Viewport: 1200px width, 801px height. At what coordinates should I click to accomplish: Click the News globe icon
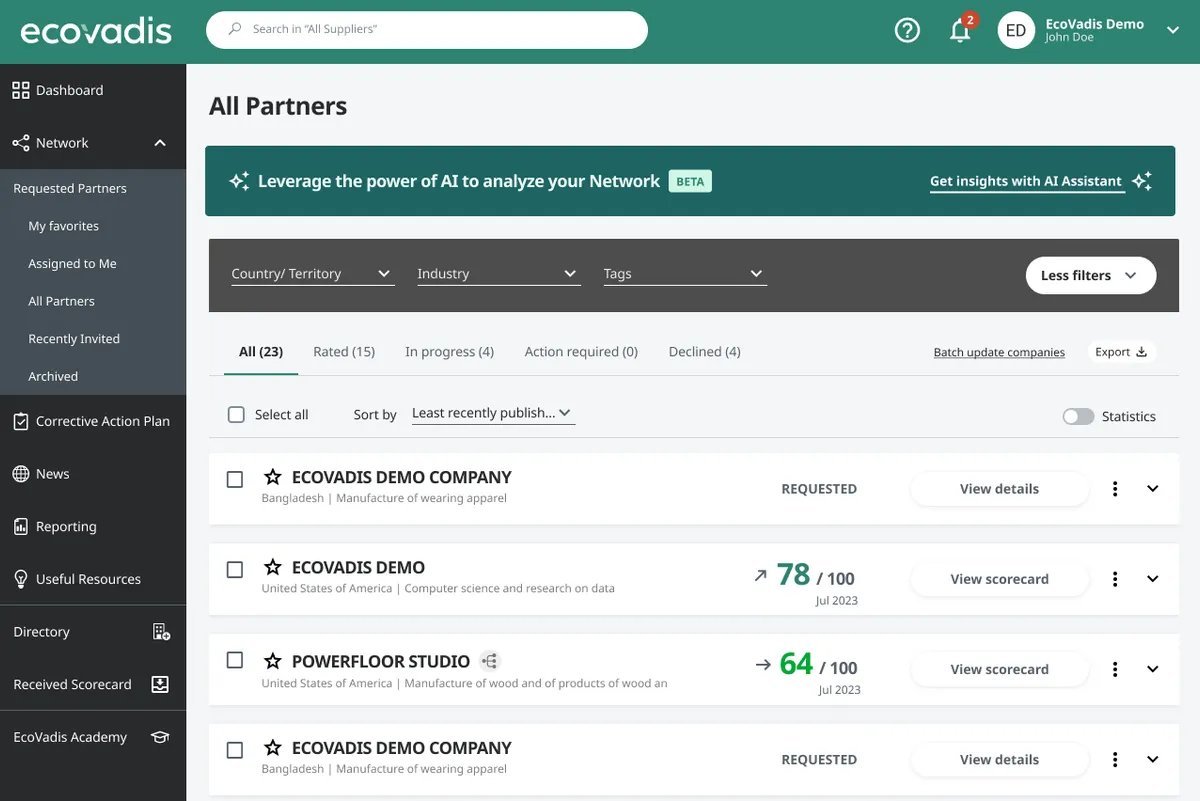[21, 474]
